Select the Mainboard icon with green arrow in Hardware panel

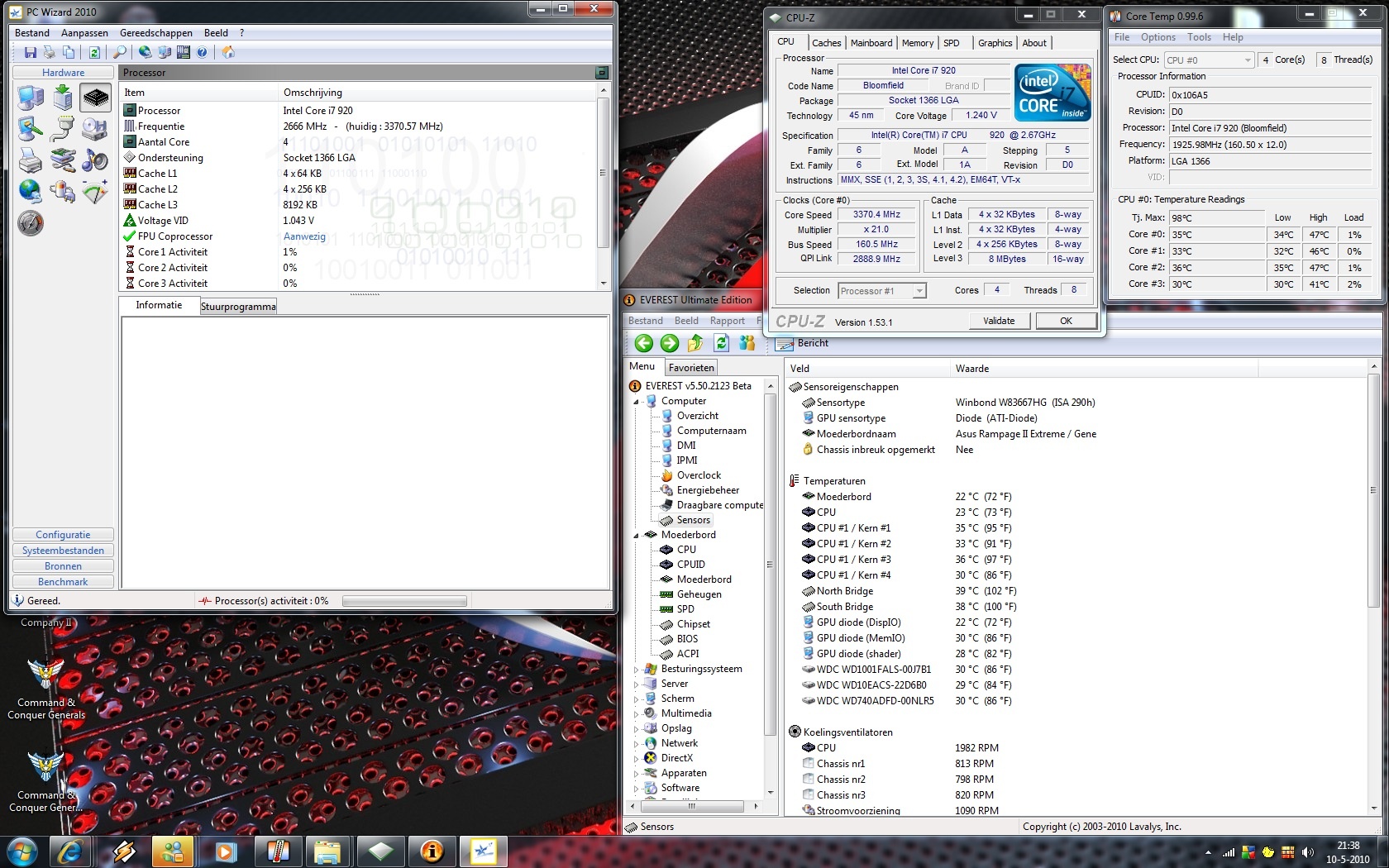(63, 98)
